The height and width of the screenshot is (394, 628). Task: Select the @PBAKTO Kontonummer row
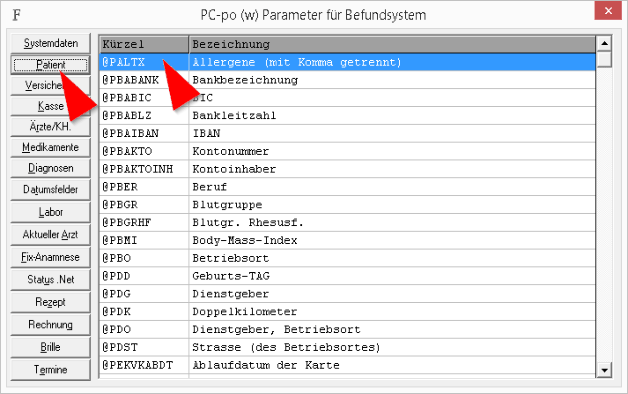coord(348,151)
